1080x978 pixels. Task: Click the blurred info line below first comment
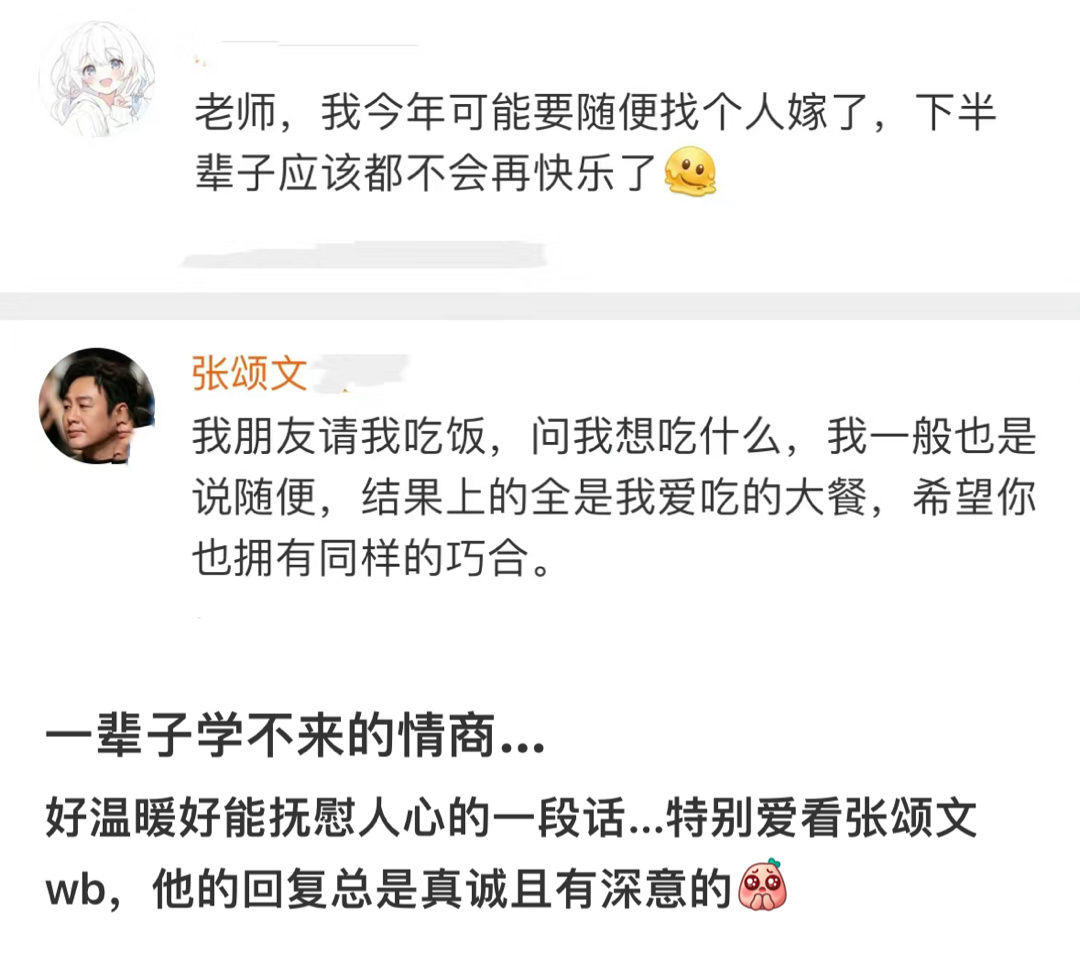(x=363, y=256)
